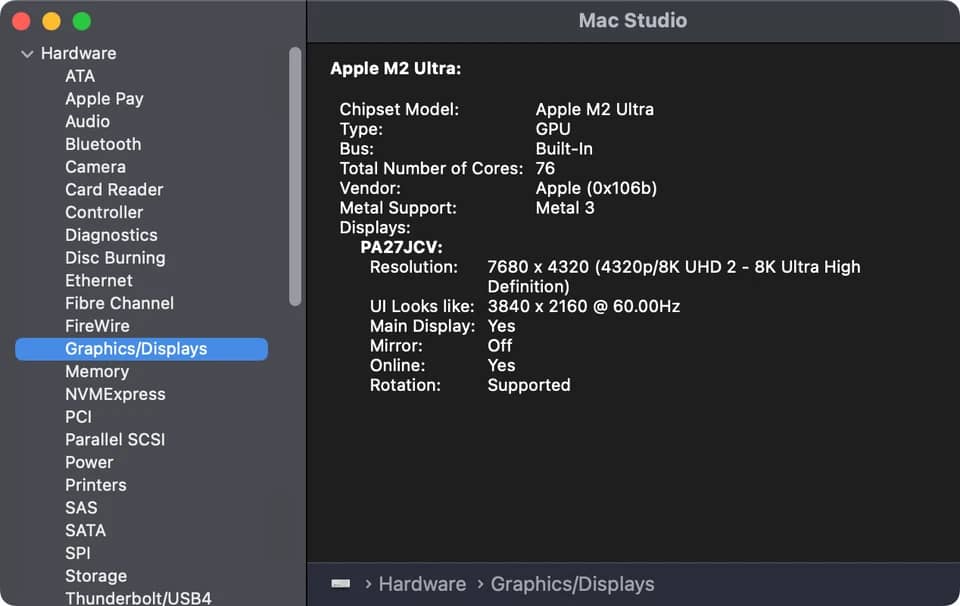Open the SPI entry
Viewport: 960px width, 606px height.
pyautogui.click(x=78, y=553)
